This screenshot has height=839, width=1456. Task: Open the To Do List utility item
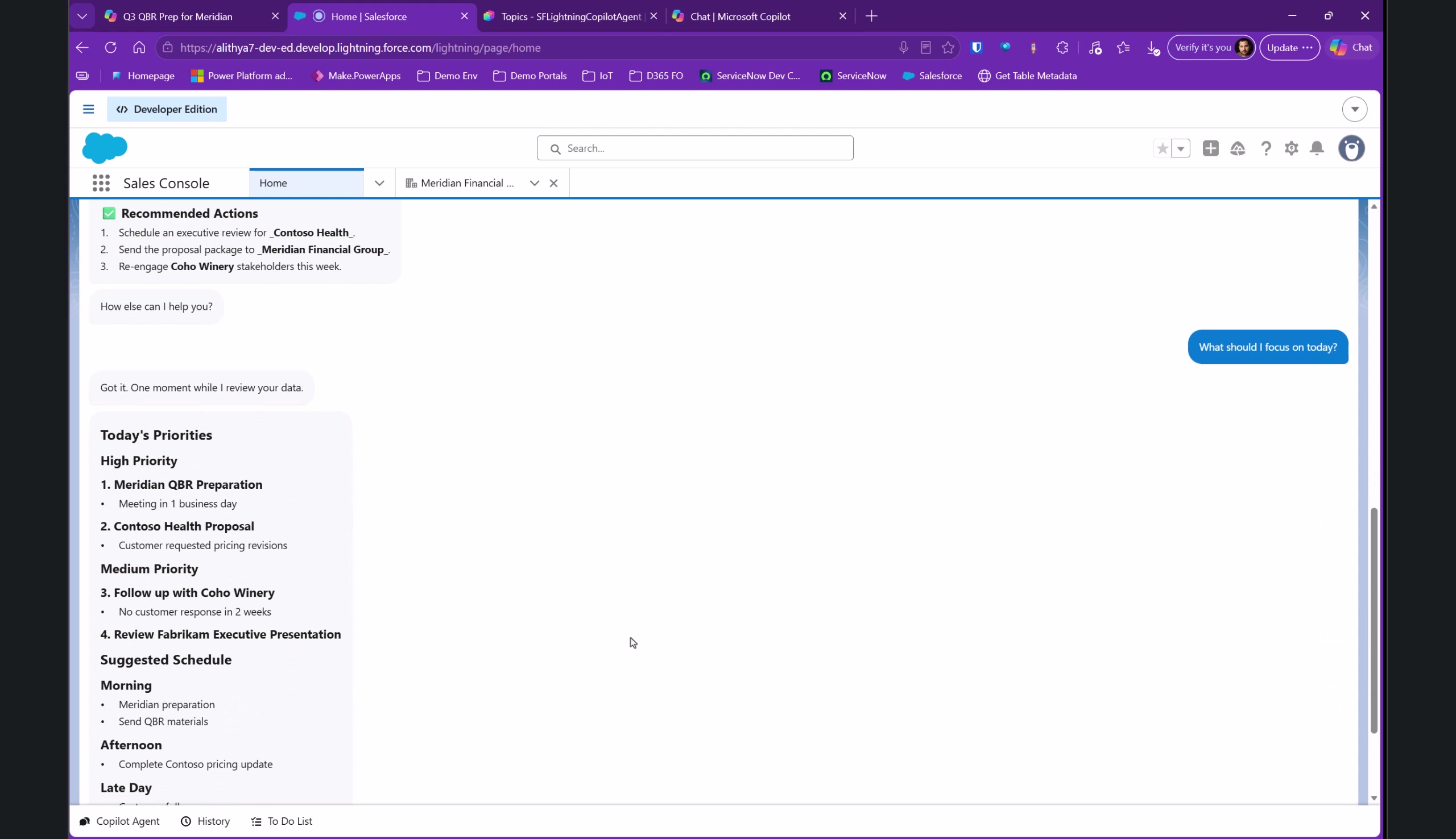(x=282, y=821)
